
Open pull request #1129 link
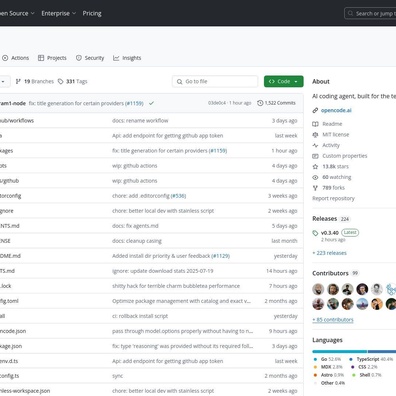(221, 256)
